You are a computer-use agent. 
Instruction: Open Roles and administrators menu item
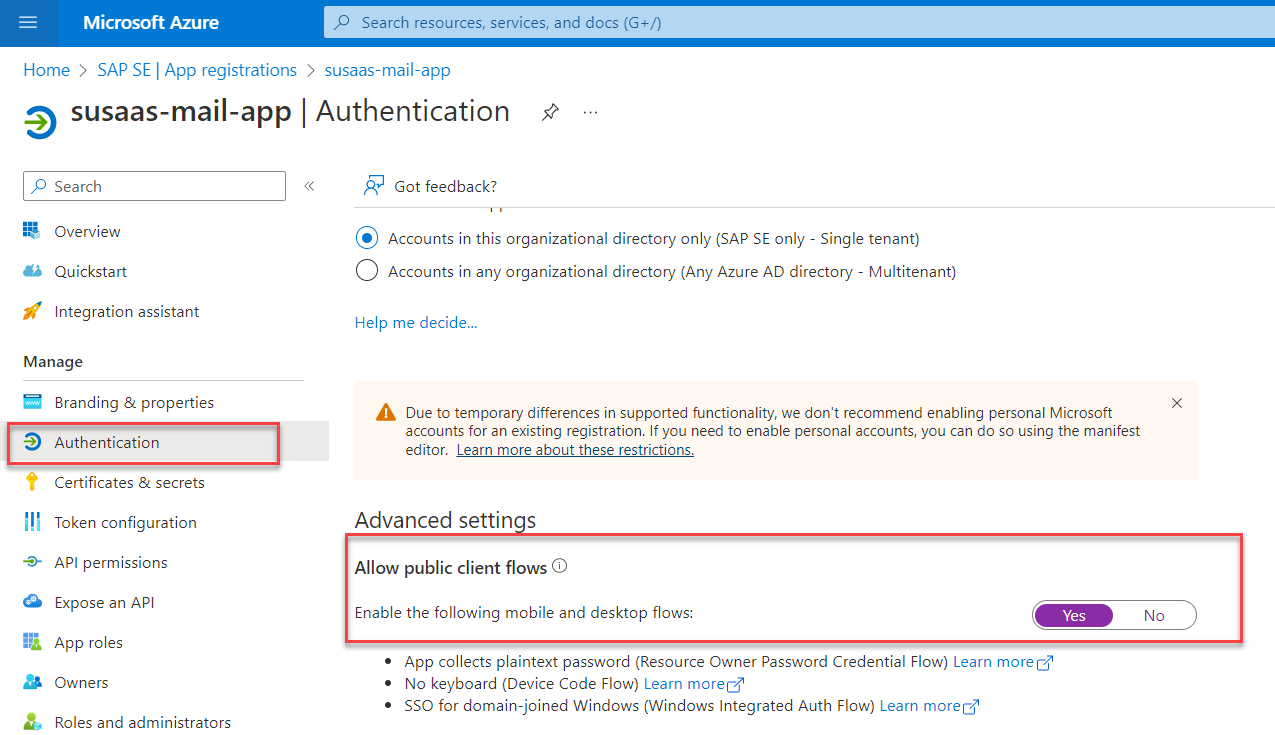142,722
